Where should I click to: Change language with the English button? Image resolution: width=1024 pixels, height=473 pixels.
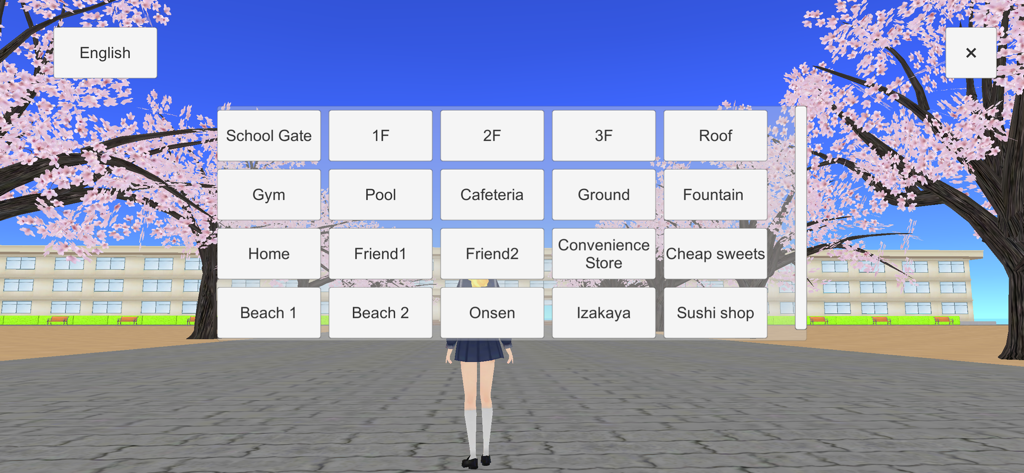click(x=105, y=53)
